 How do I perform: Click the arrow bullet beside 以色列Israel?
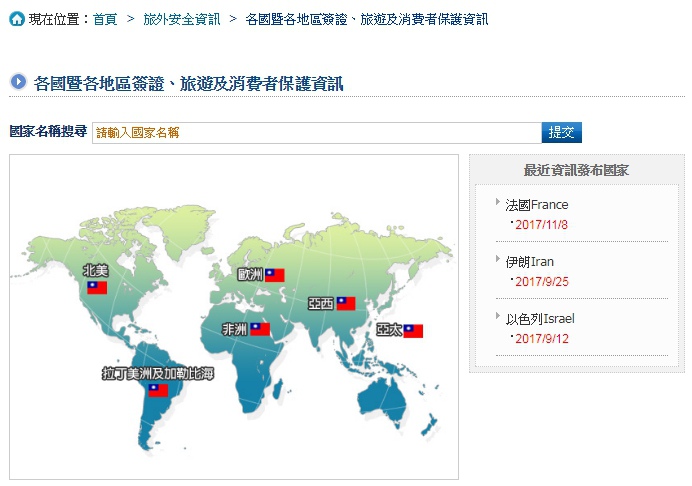tap(498, 316)
